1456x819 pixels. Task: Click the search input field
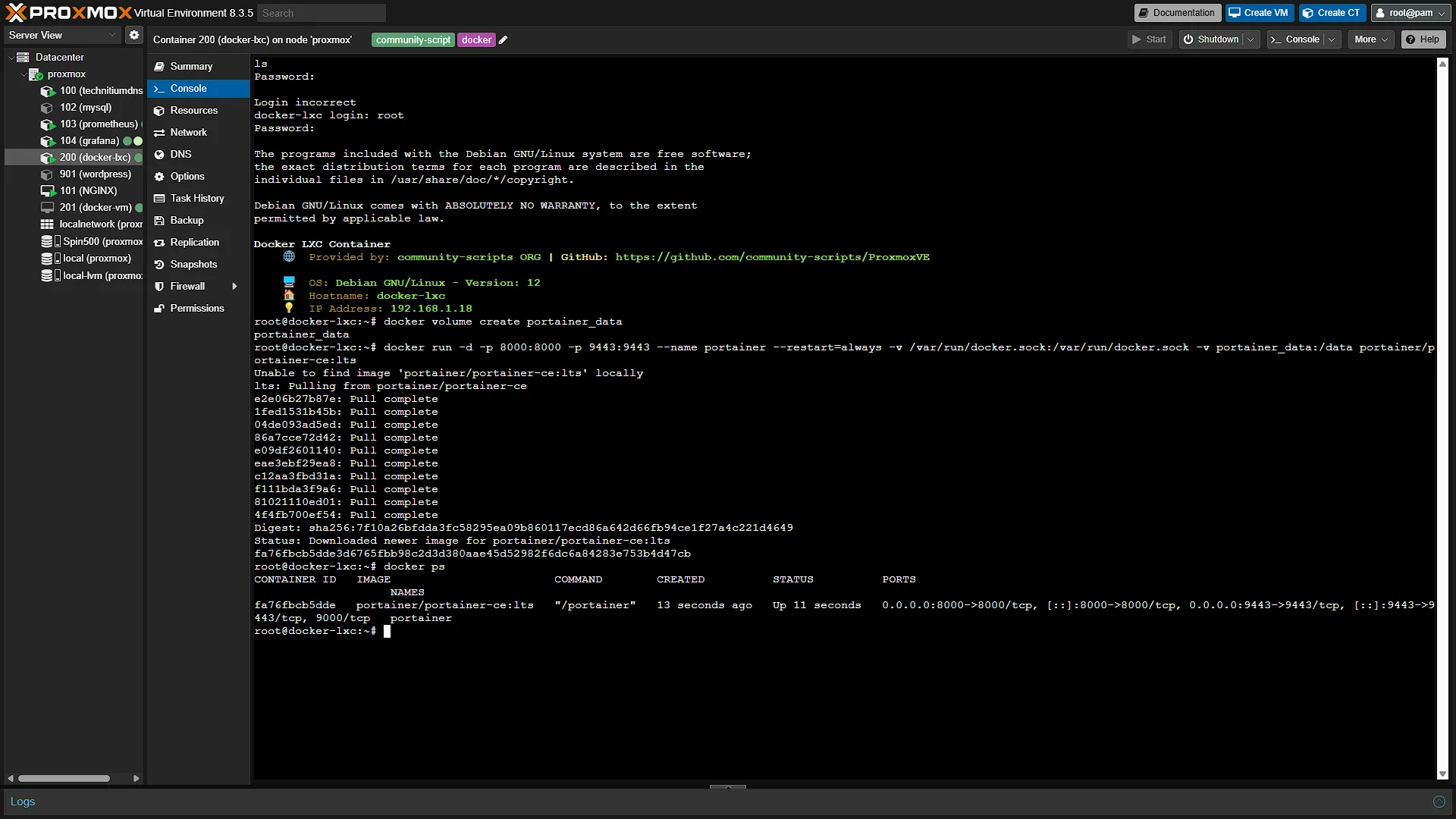[x=322, y=13]
